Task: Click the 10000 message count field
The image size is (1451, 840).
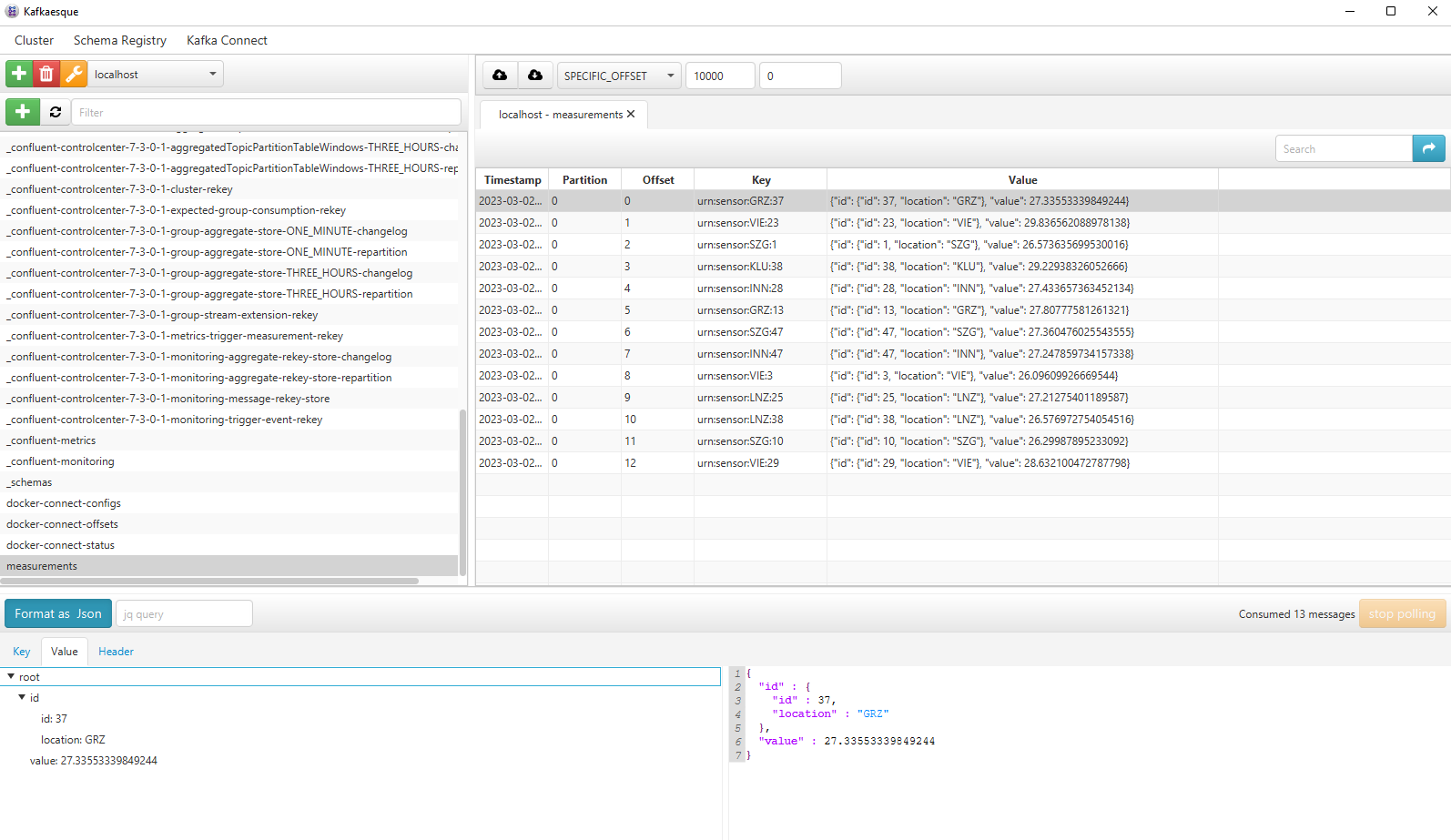Action: (720, 76)
